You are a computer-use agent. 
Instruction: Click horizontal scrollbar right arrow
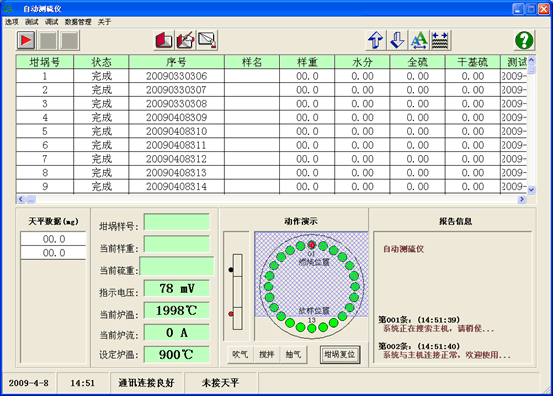tap(522, 200)
